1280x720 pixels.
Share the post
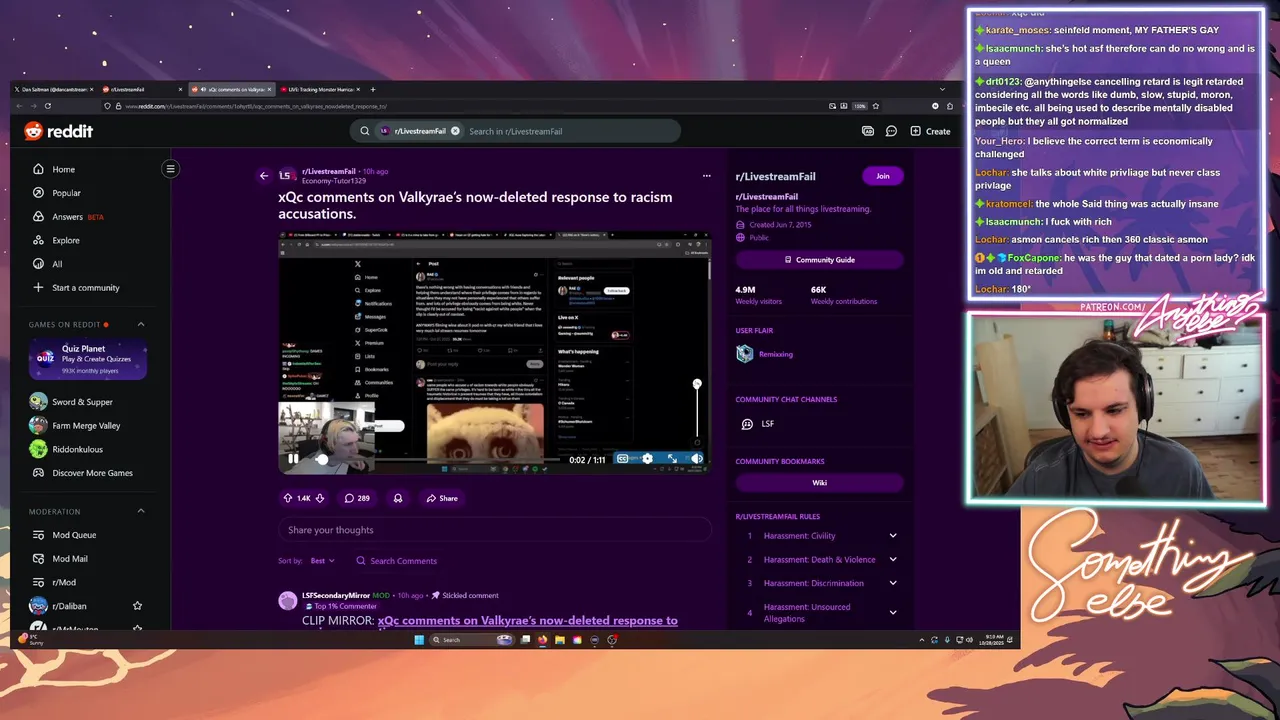[442, 498]
